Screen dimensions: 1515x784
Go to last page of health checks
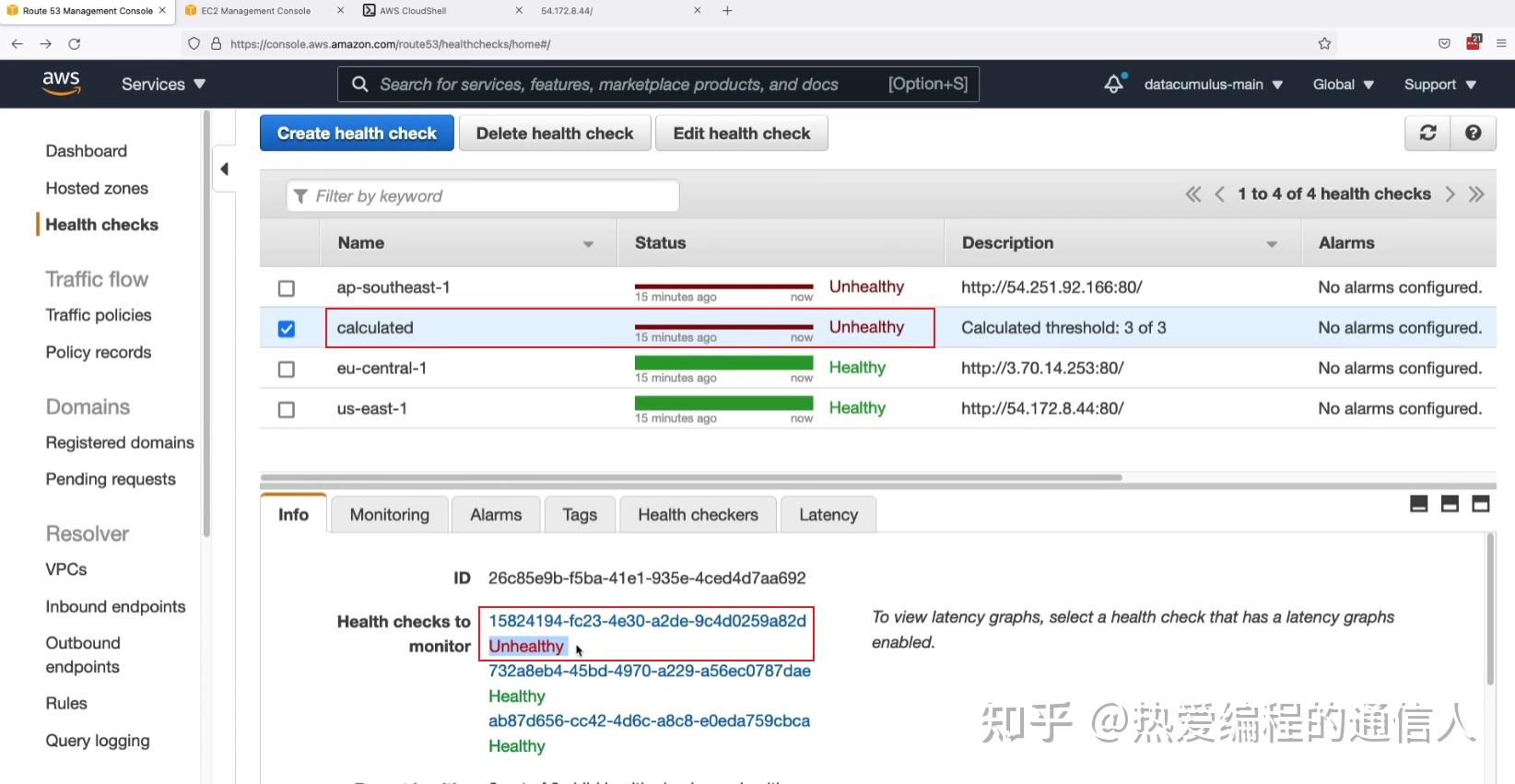coord(1476,193)
